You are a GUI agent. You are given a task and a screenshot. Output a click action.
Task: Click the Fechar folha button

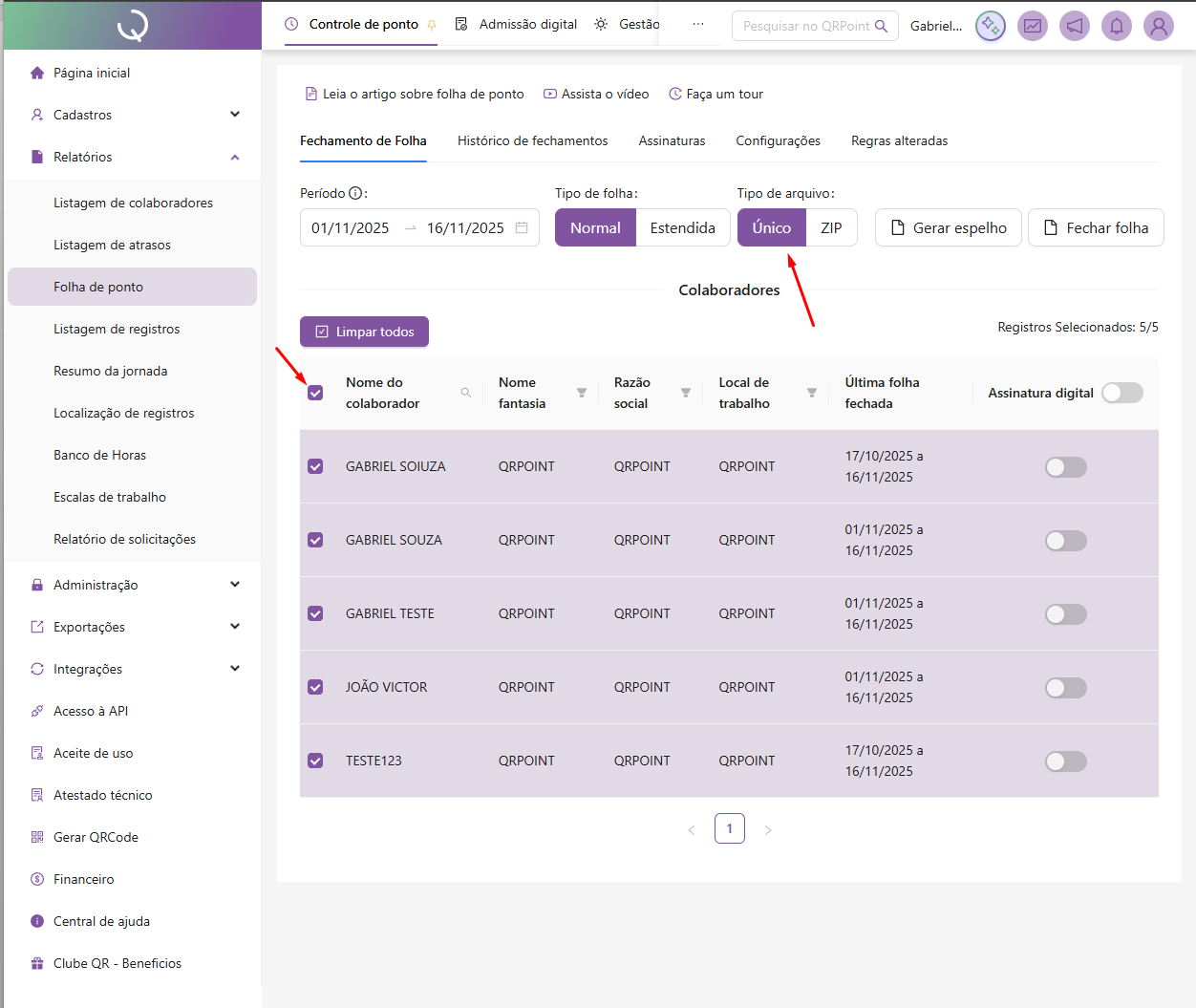pyautogui.click(x=1096, y=227)
